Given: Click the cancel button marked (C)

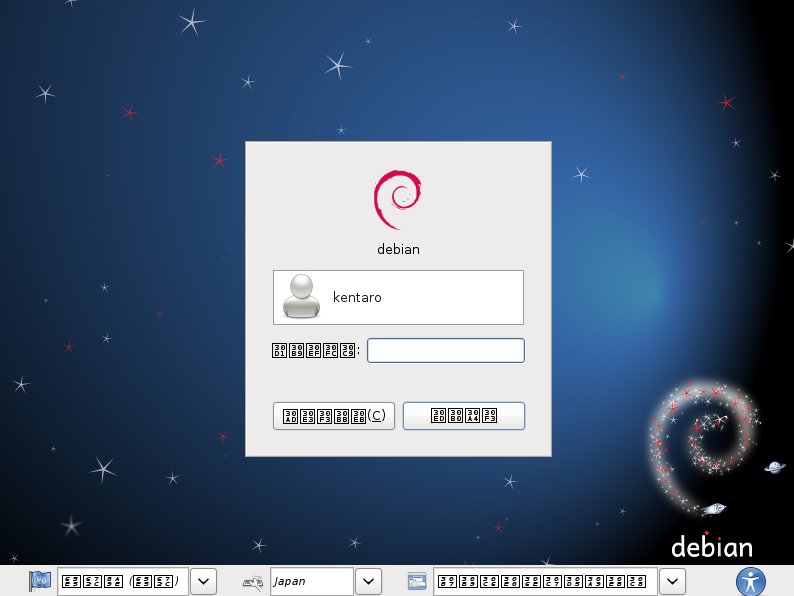Looking at the screenshot, I should click(x=334, y=416).
